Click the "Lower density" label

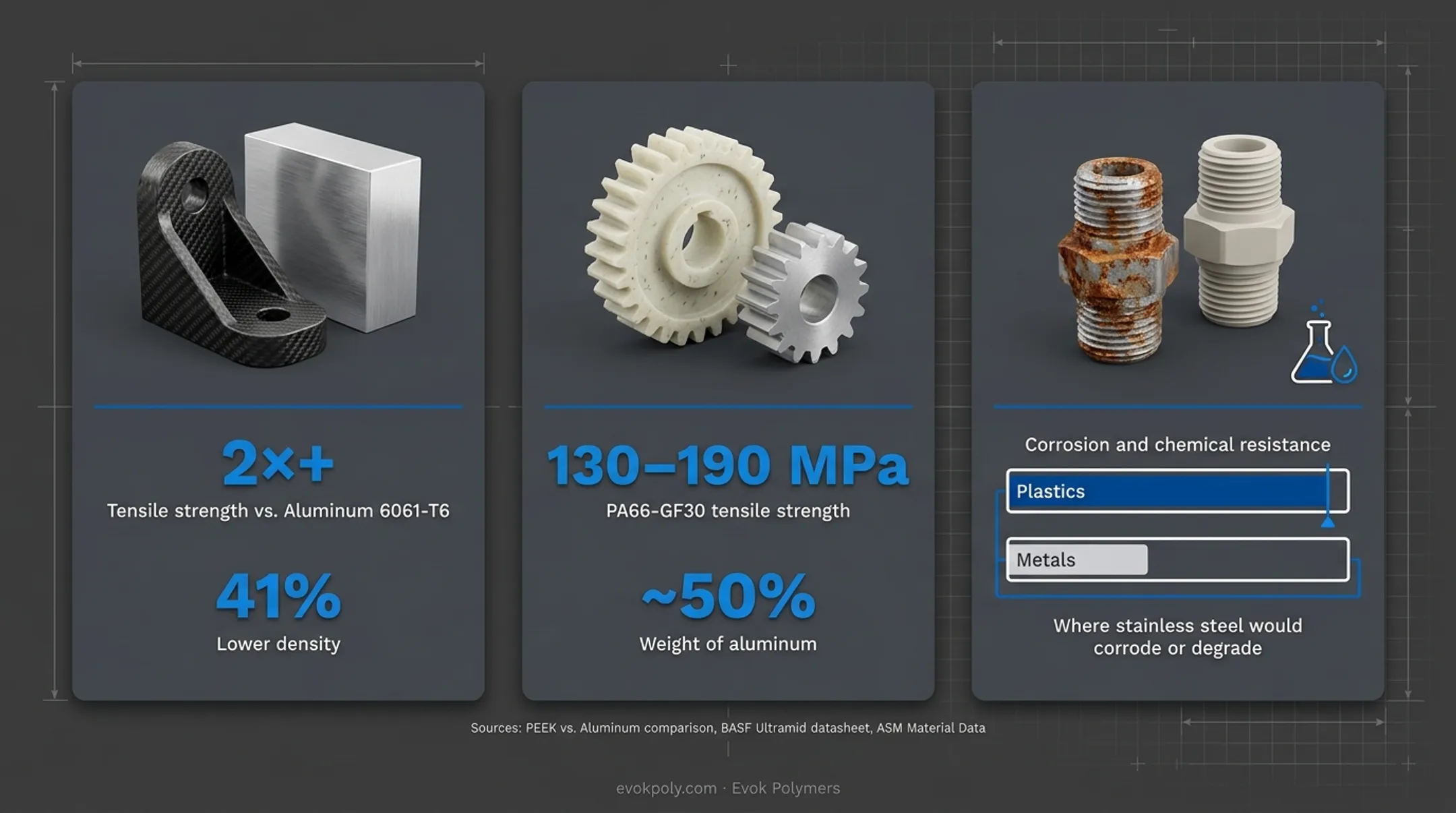coord(278,644)
